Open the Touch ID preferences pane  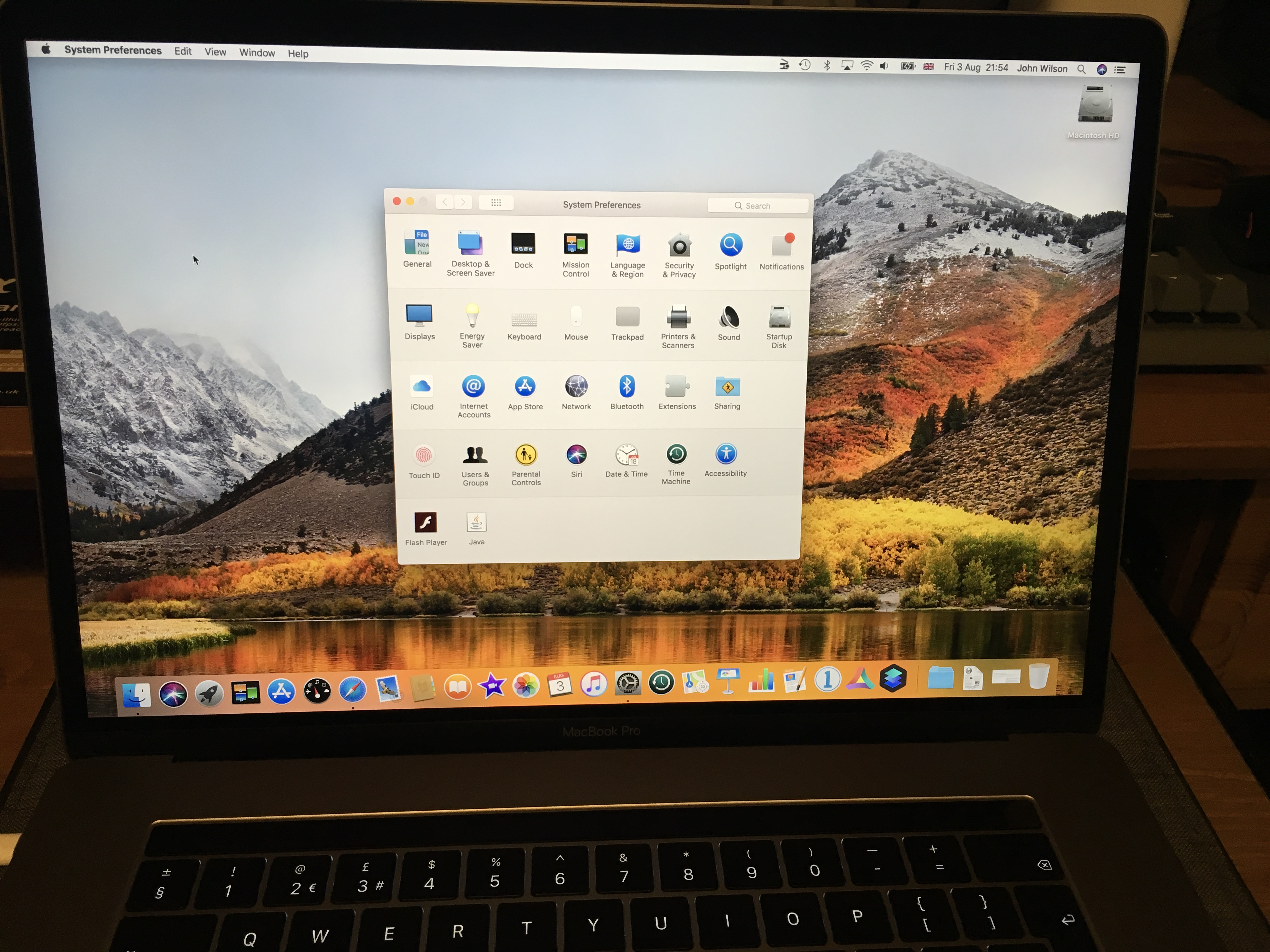tap(424, 462)
